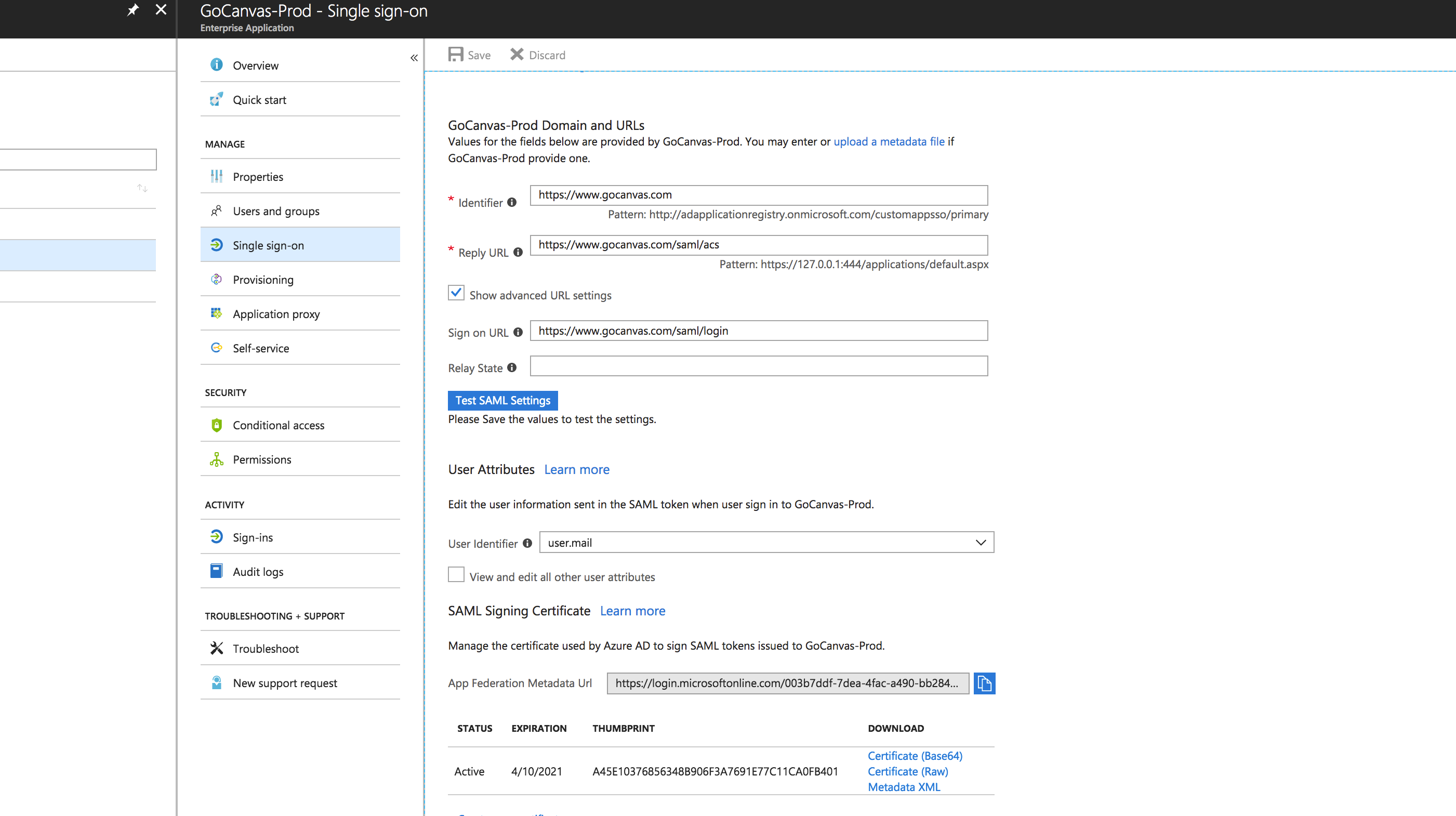This screenshot has width=1456, height=816.
Task: Collapse the navigation menu with double chevron
Action: click(414, 58)
